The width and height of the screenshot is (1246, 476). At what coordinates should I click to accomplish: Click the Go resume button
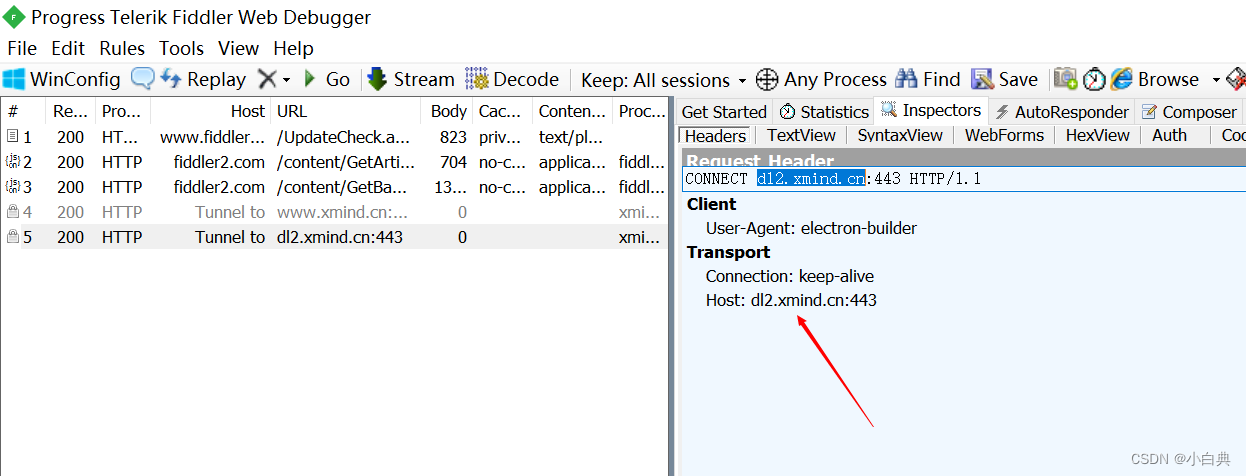[326, 79]
